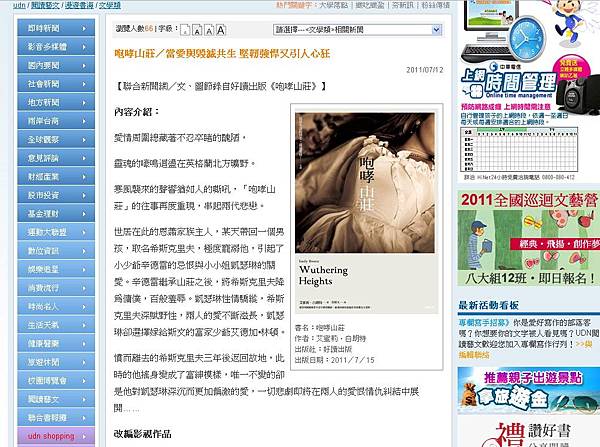The height and width of the screenshot is (447, 600).
Task: Open the 基金理財 sidebar menu
Action: 56,214
